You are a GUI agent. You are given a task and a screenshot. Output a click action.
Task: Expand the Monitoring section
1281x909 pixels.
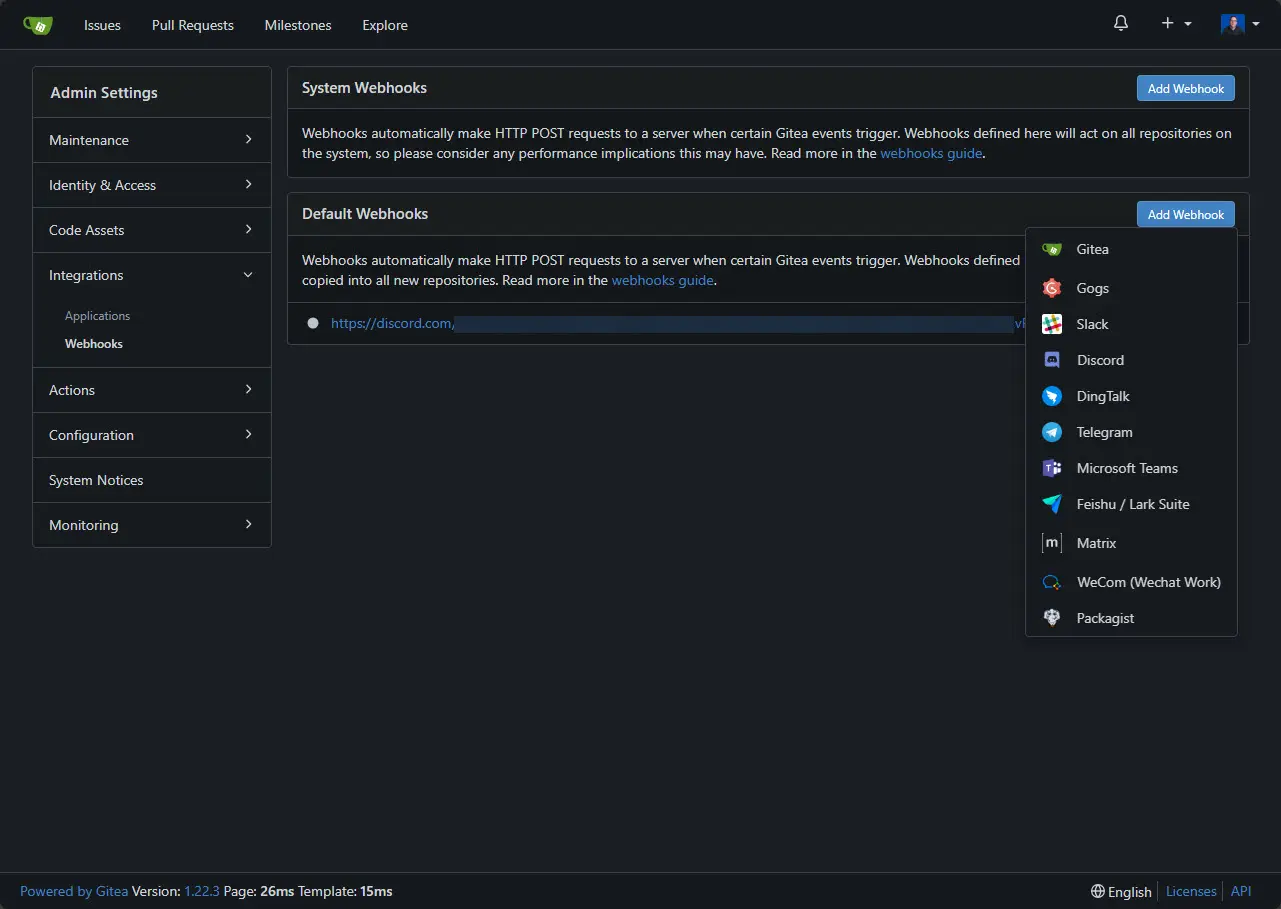[151, 525]
